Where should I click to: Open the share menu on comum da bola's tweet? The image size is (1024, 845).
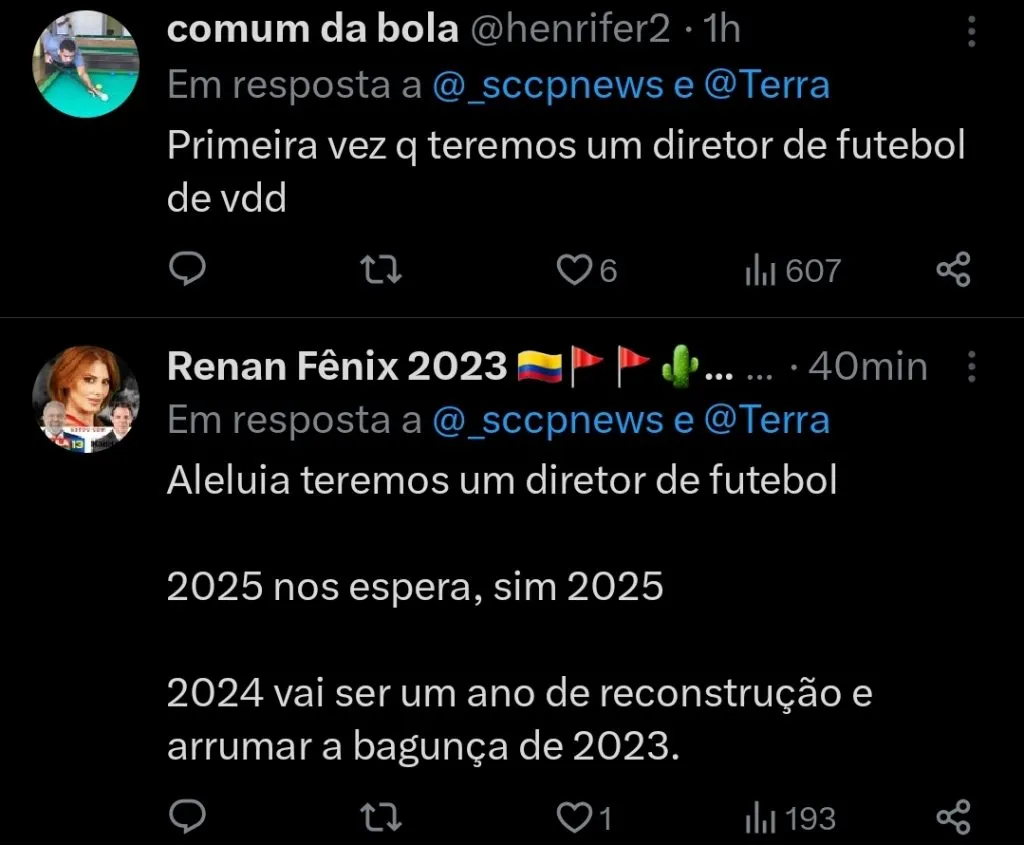(x=955, y=268)
